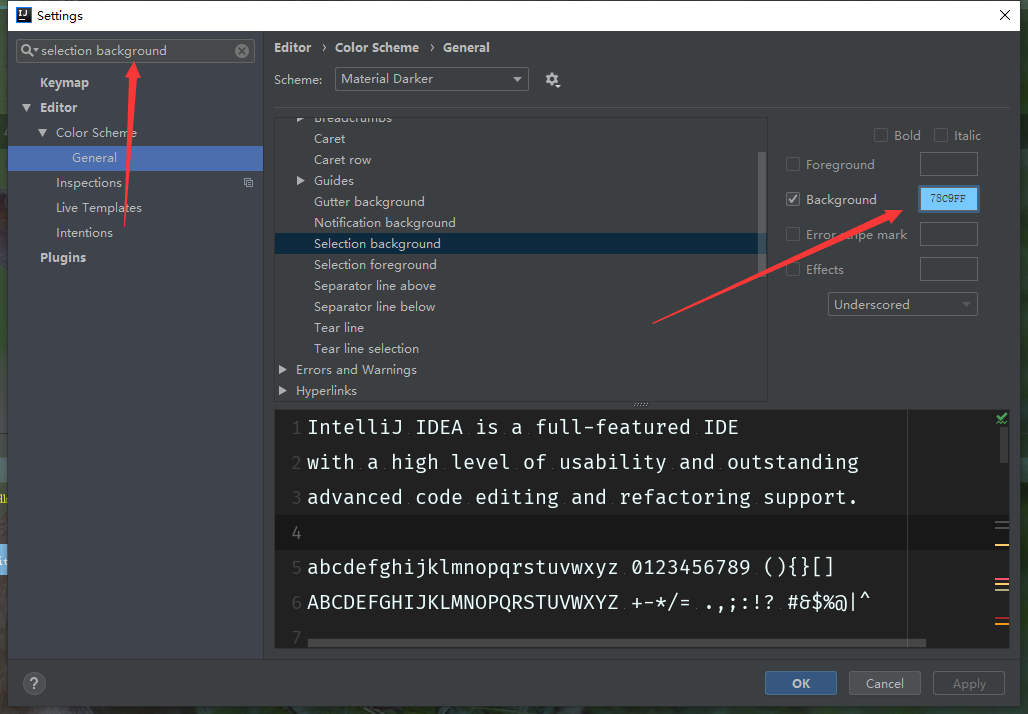Open the Effects color swatch
Viewport: 1028px width, 714px height.
point(949,269)
